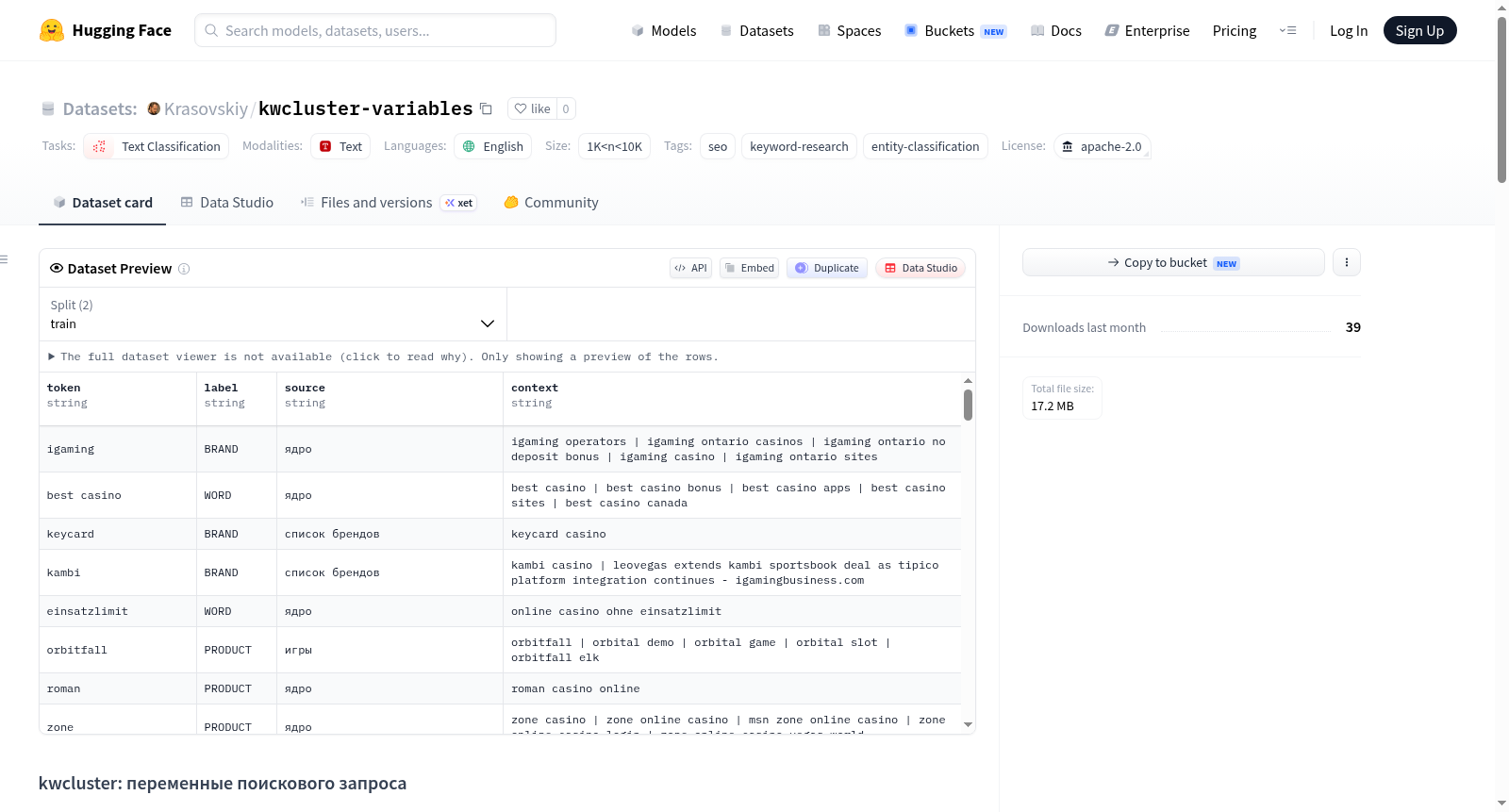Go to Spaces
1509x812 pixels.
point(849,30)
